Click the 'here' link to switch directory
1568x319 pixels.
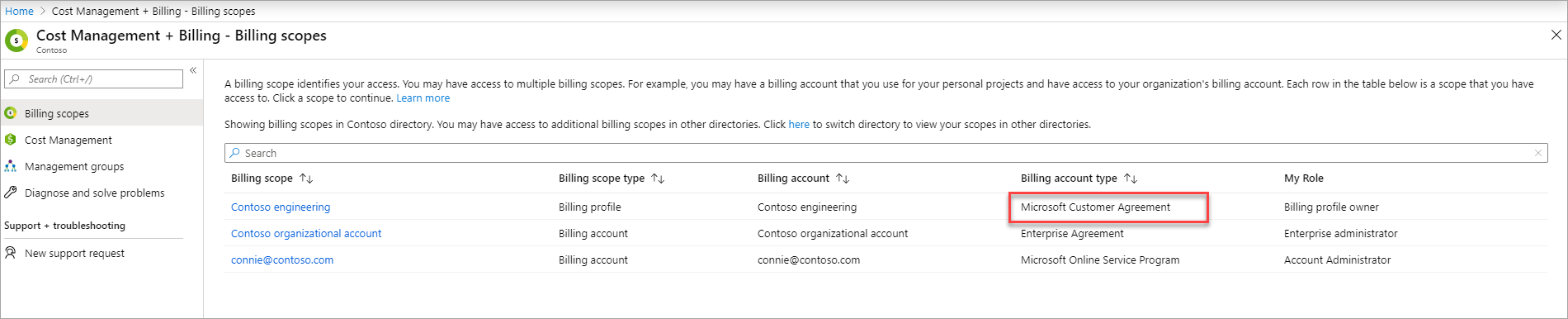[799, 124]
